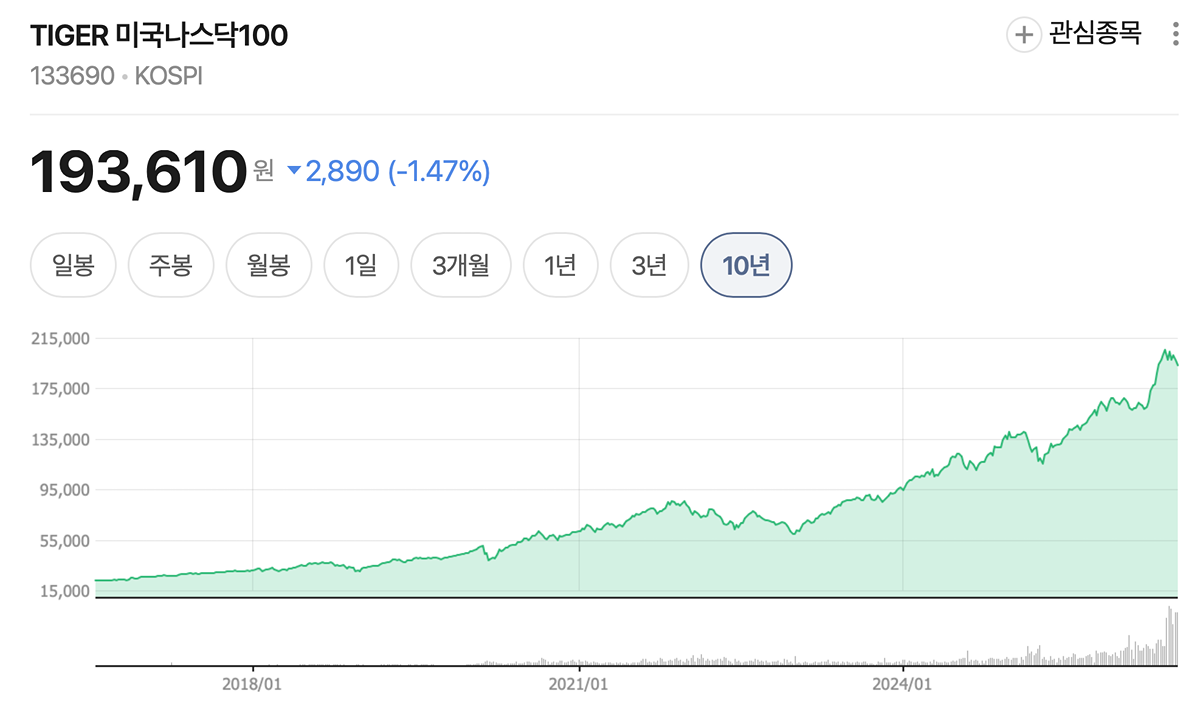Select the 일봉 daily candle chart
The image size is (1200, 705).
coord(74,266)
